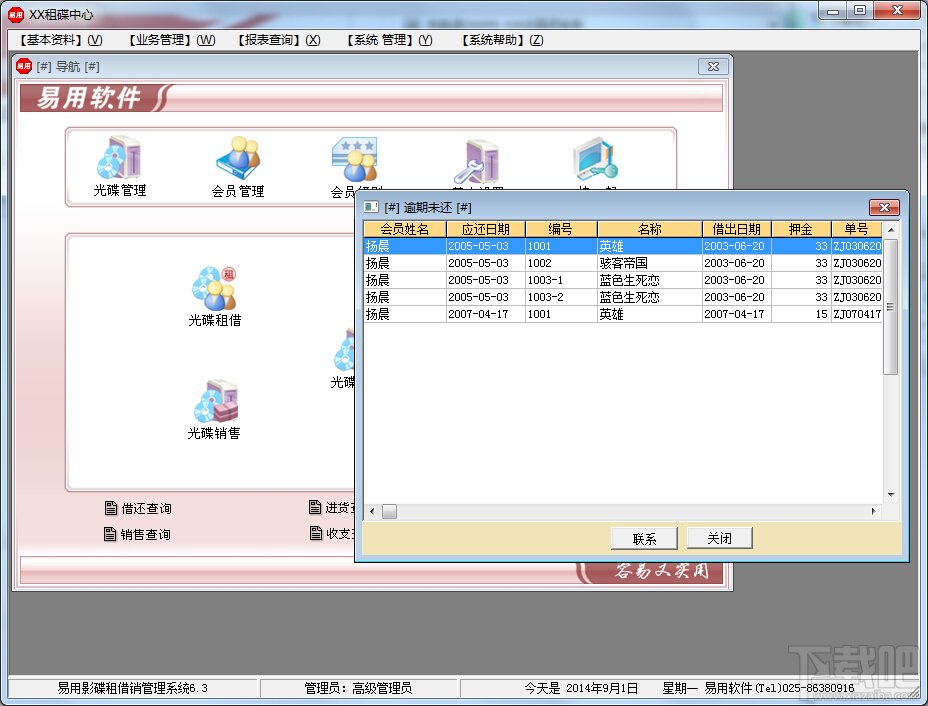
Task: Close the 导航 navigation window
Action: pyautogui.click(x=713, y=66)
